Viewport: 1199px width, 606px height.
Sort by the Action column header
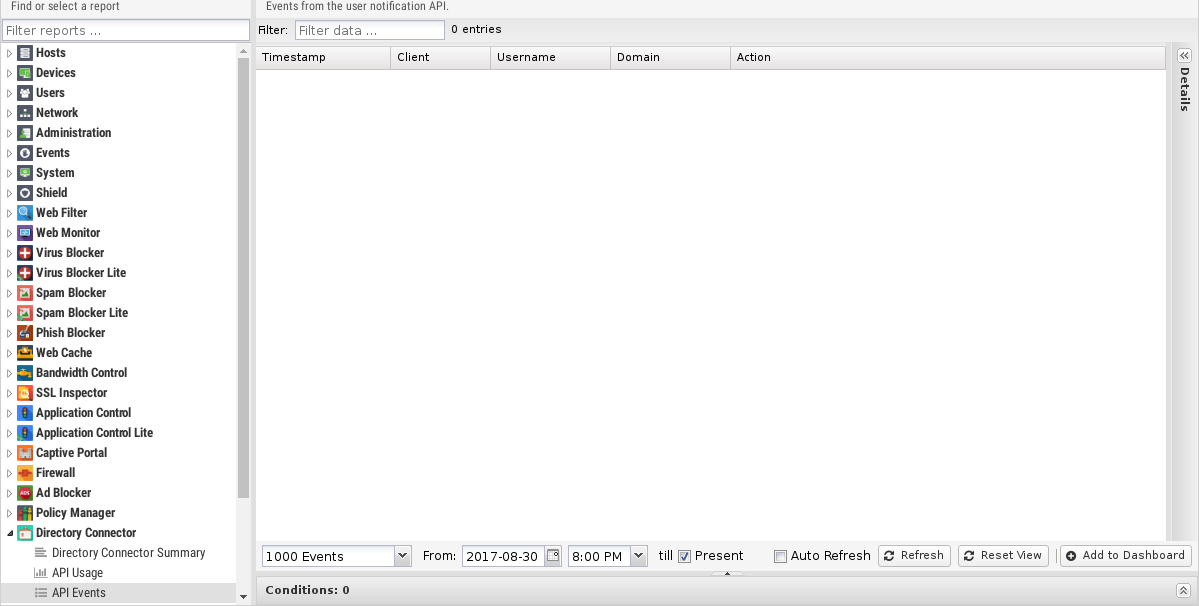click(947, 57)
